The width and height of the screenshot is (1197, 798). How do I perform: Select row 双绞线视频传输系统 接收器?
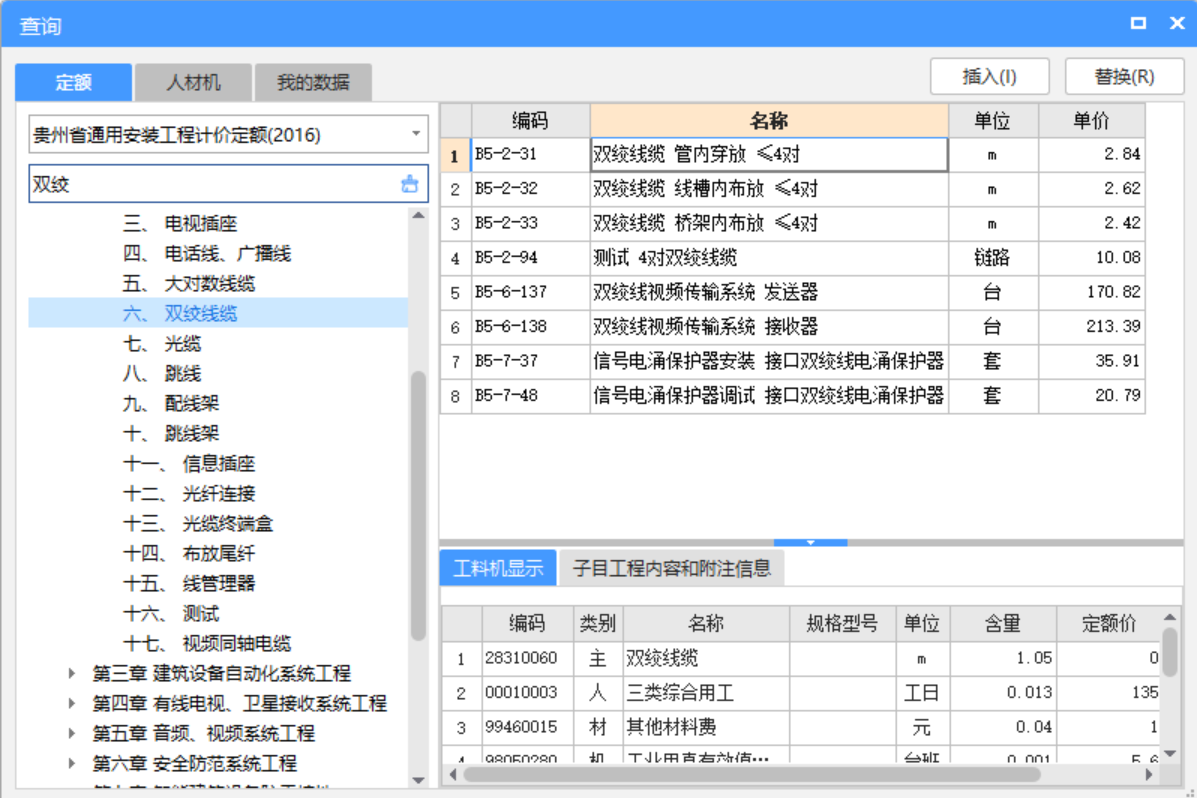(x=792, y=327)
